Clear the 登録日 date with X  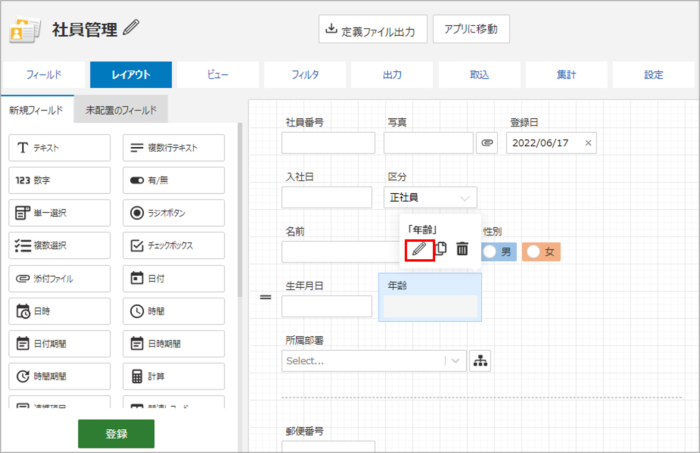588,143
